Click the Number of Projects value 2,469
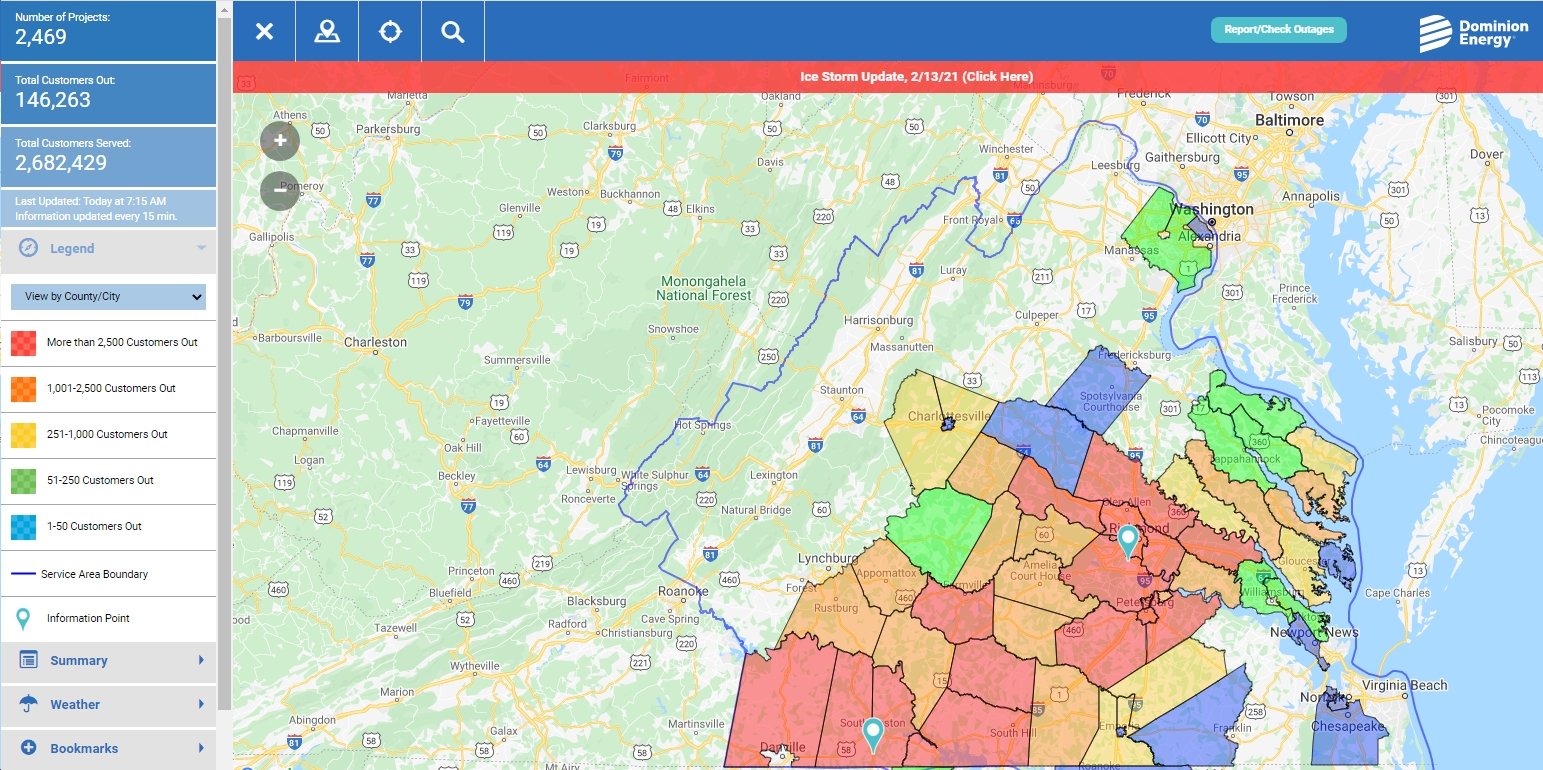This screenshot has height=770, width=1543. pos(41,38)
